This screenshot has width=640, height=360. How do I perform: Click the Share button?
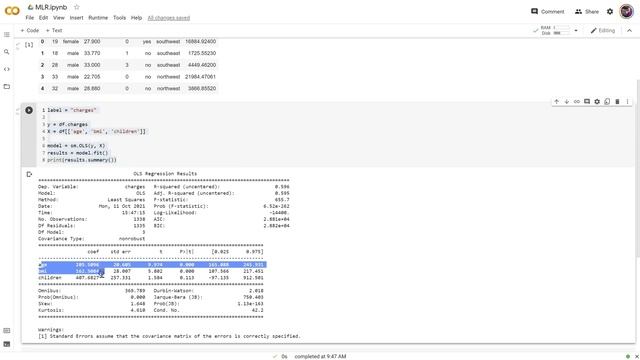click(587, 11)
